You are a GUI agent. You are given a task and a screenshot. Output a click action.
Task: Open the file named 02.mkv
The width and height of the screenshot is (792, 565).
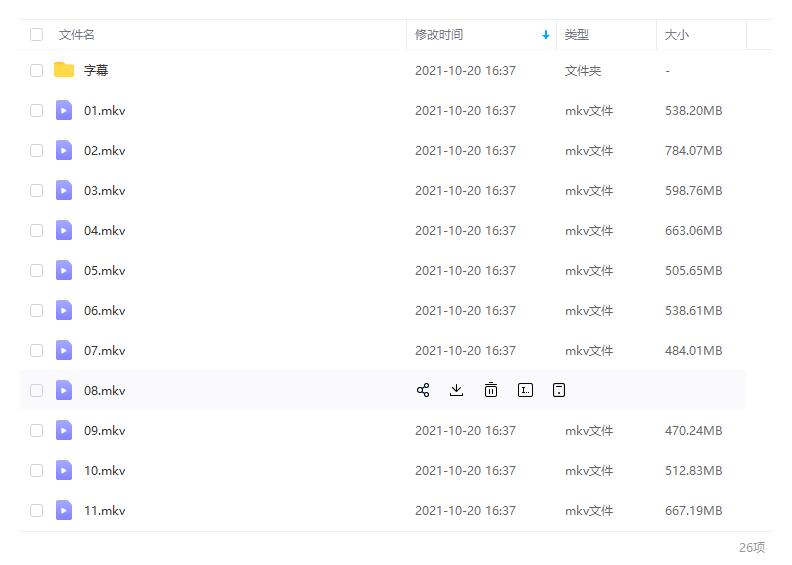(x=105, y=150)
